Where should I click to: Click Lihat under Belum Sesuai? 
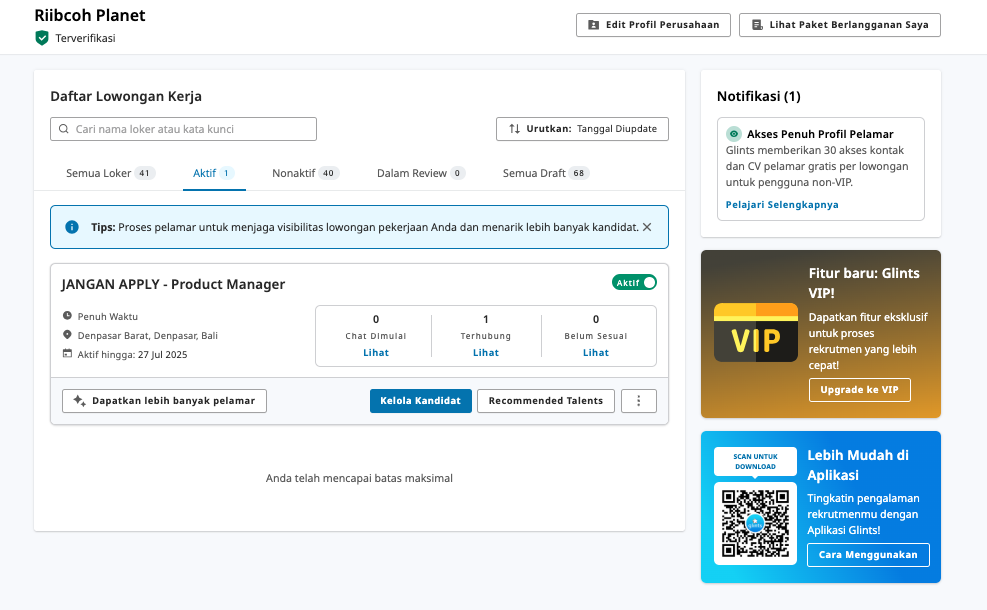pos(595,353)
